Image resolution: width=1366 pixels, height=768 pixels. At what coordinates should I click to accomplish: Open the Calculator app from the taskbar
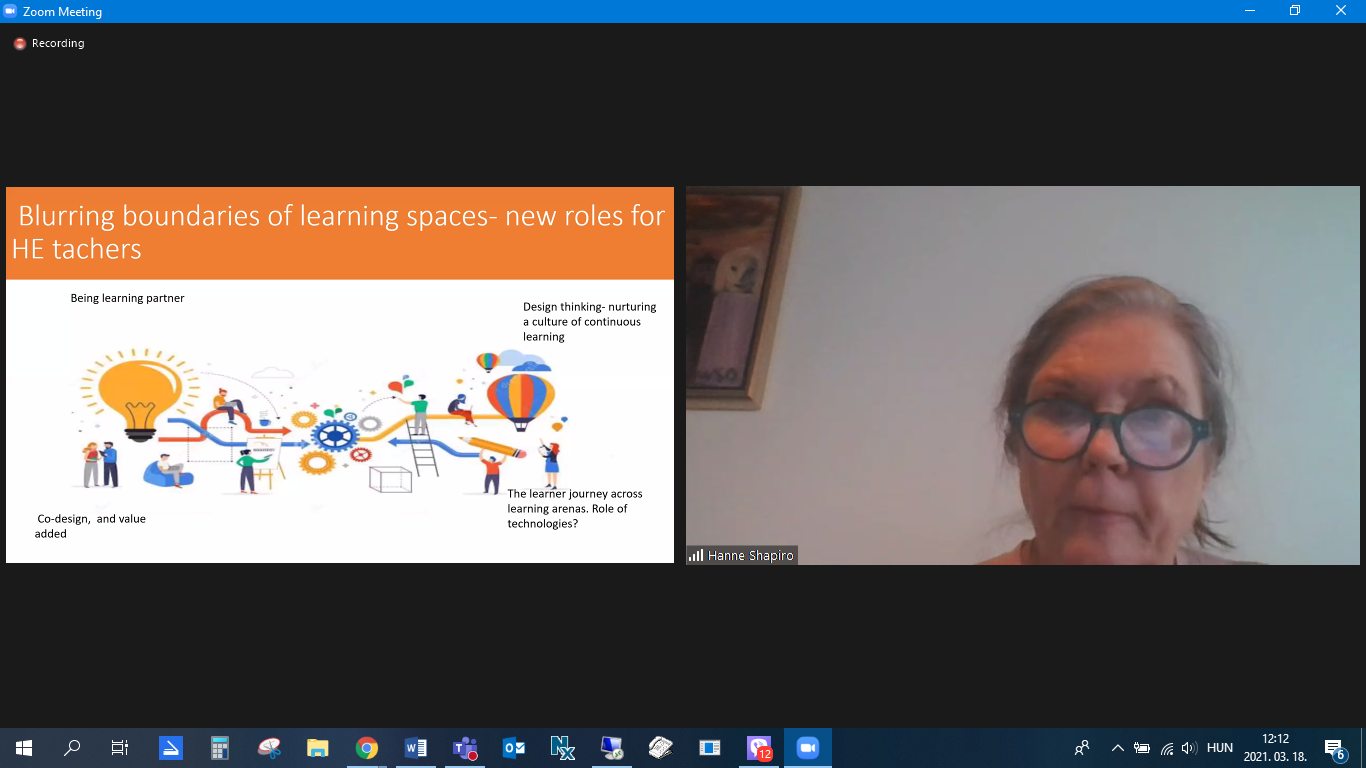click(x=220, y=748)
